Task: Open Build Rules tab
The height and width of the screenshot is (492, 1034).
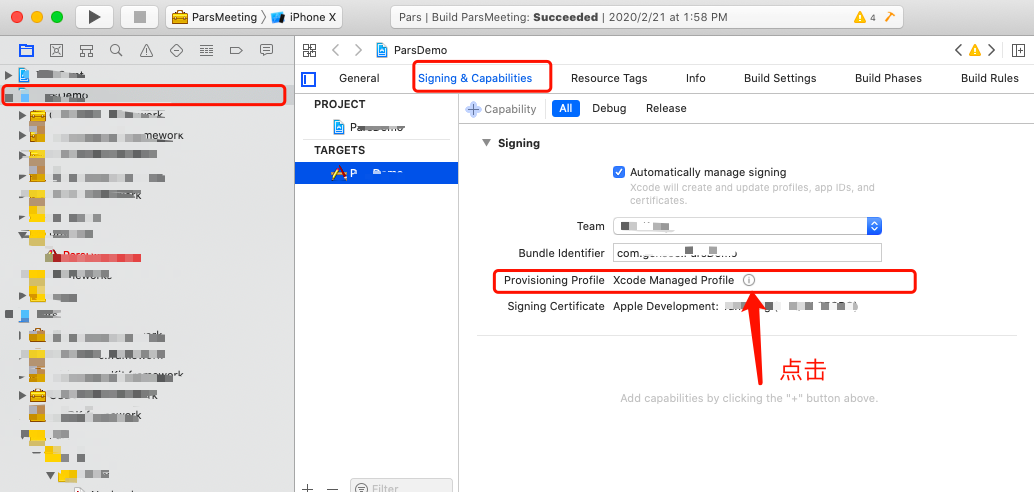Action: tap(989, 78)
